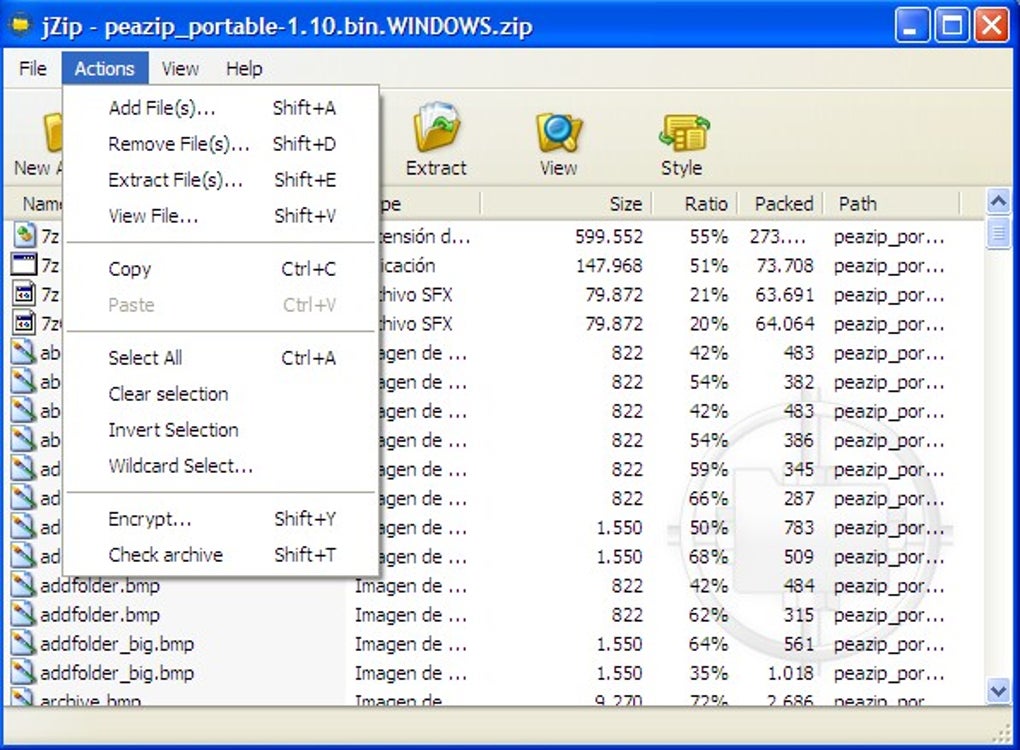The height and width of the screenshot is (750, 1020).
Task: Click the application icon in 147.968 row
Action: click(x=24, y=264)
